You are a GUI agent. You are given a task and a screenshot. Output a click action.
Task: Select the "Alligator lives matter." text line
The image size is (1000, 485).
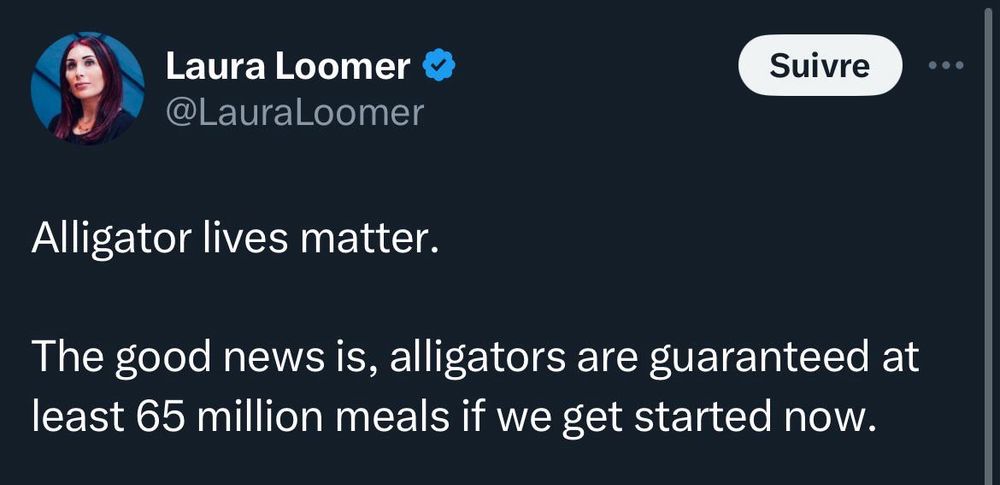[x=235, y=241]
